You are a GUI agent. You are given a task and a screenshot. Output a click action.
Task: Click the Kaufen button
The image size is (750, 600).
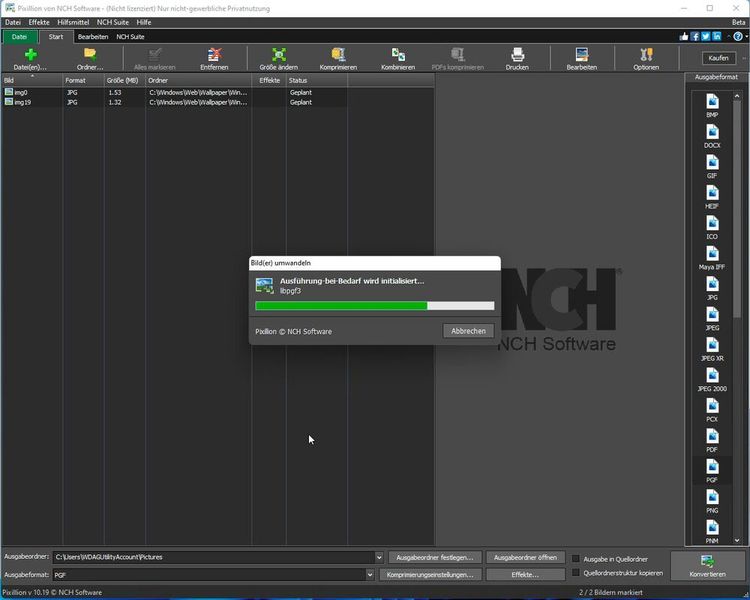[x=718, y=58]
